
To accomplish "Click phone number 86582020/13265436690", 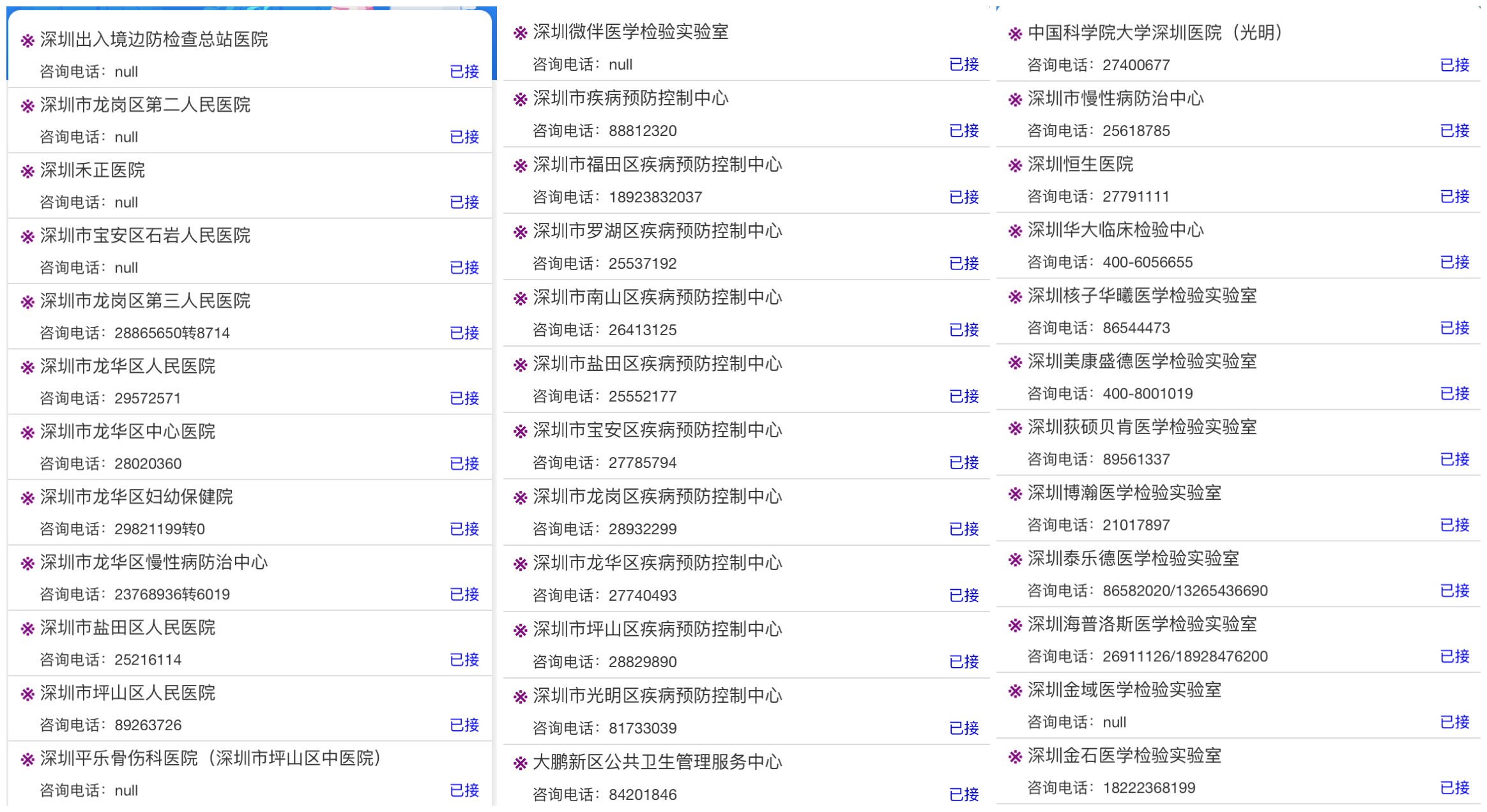I will coord(1186,591).
